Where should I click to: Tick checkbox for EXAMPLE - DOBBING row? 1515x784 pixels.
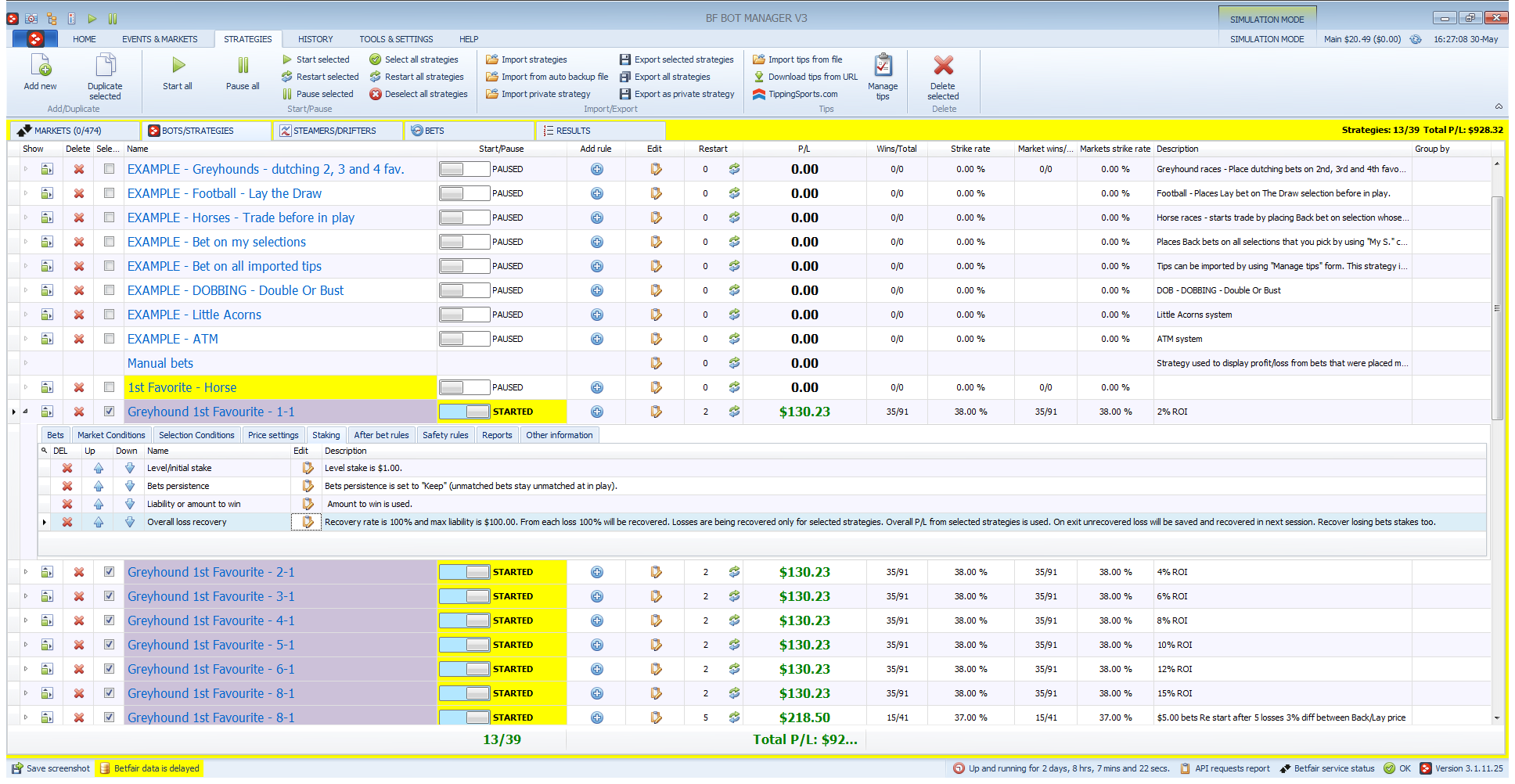[x=109, y=290]
